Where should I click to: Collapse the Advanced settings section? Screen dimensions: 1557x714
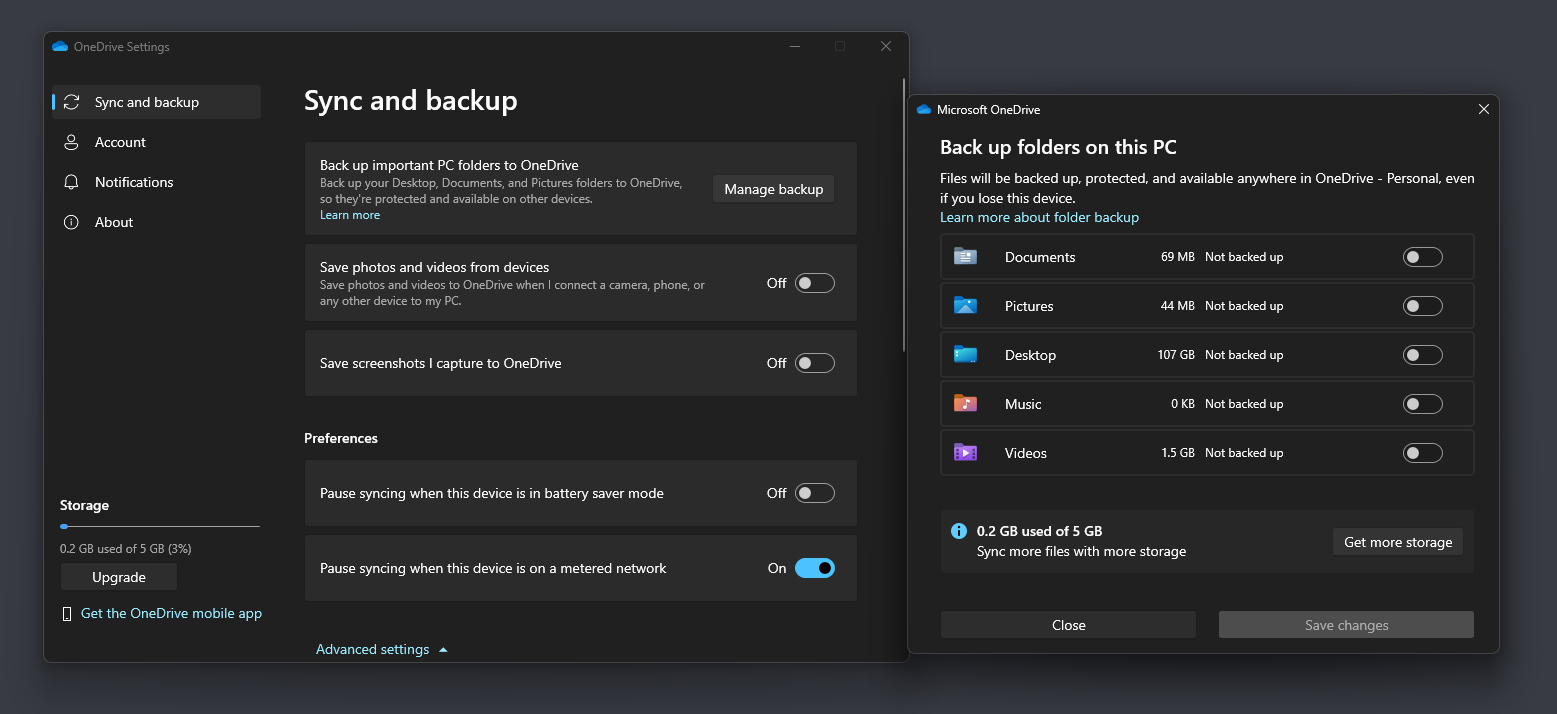382,649
